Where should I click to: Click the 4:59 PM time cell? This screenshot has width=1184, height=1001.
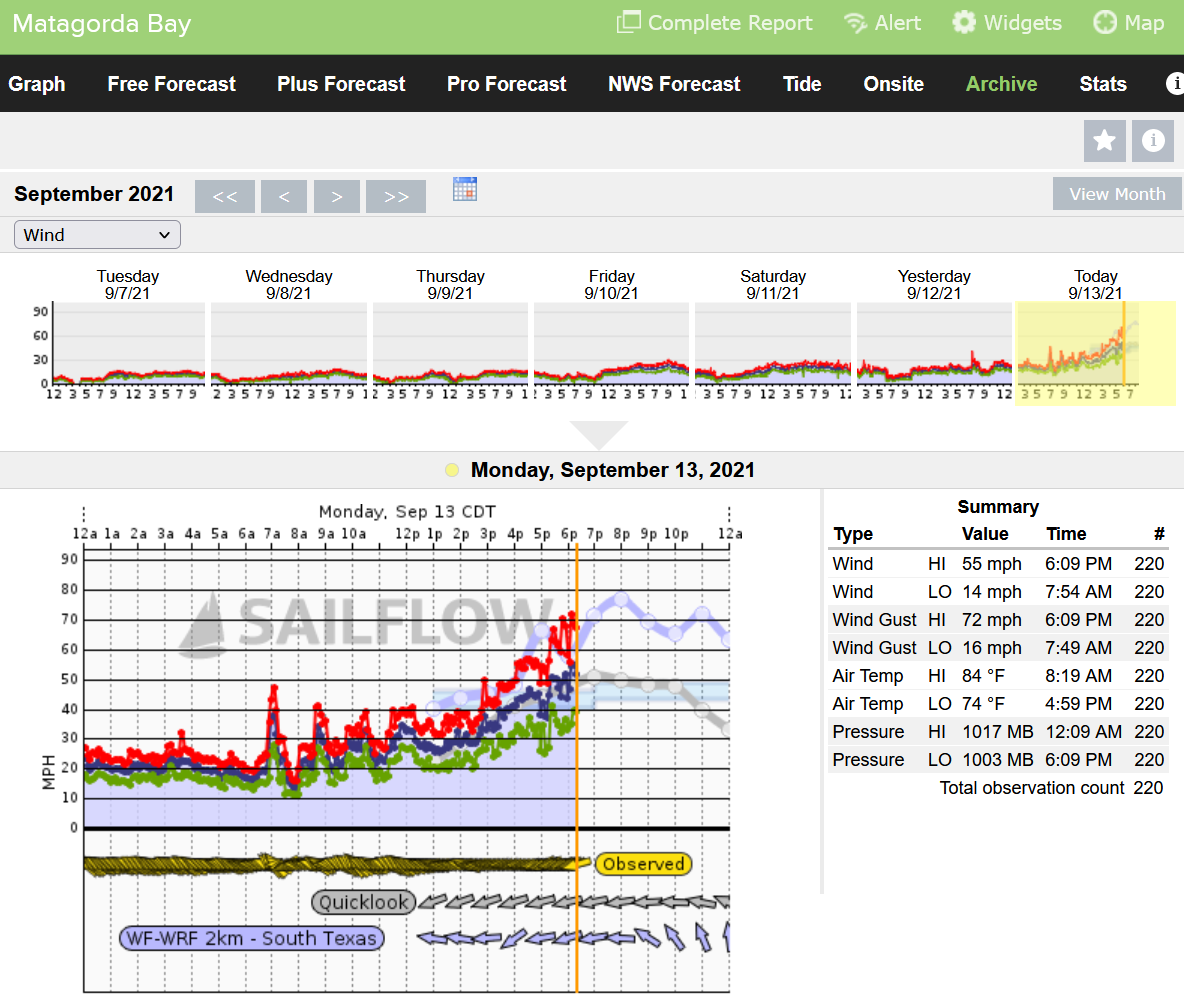pyautogui.click(x=1078, y=704)
